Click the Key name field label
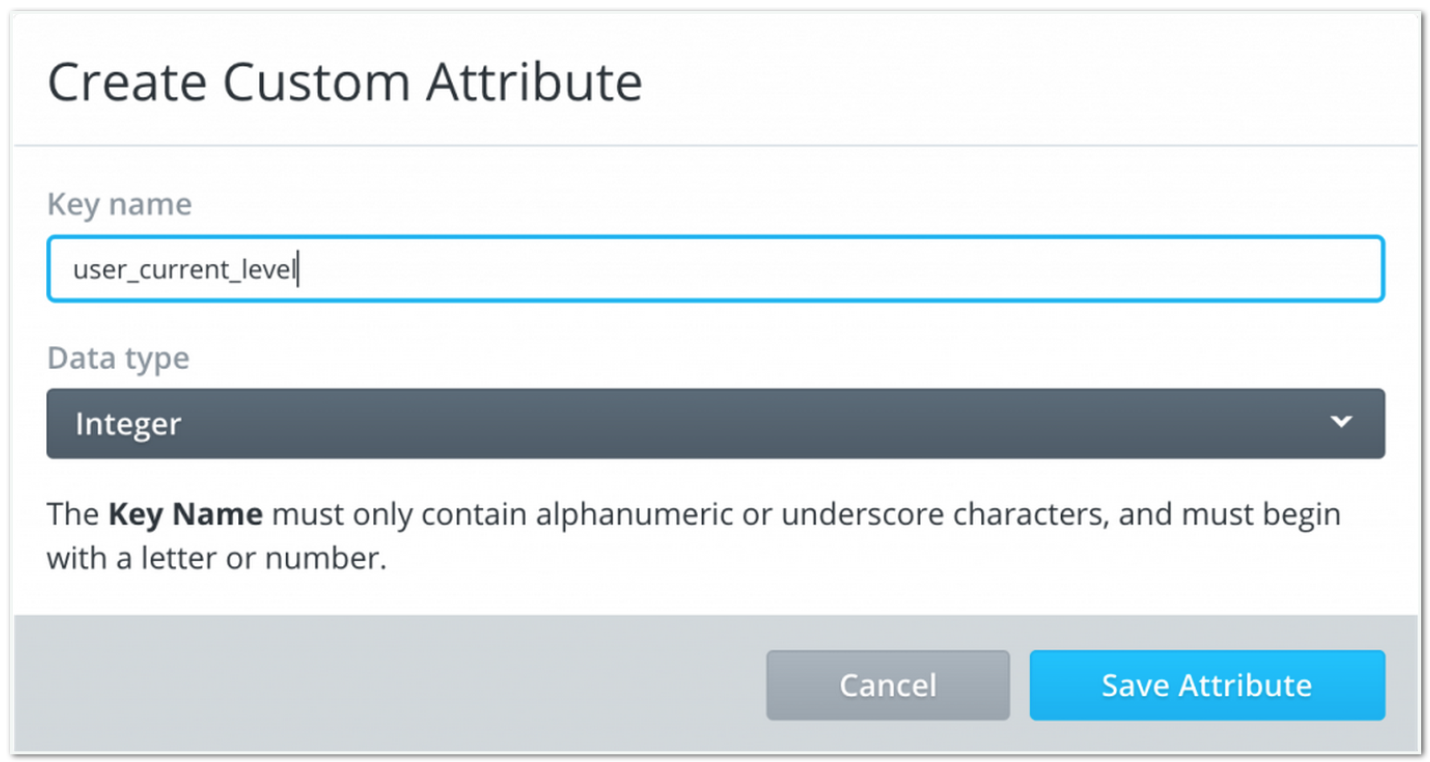Screen dimensions: 1430x762 (x=119, y=204)
